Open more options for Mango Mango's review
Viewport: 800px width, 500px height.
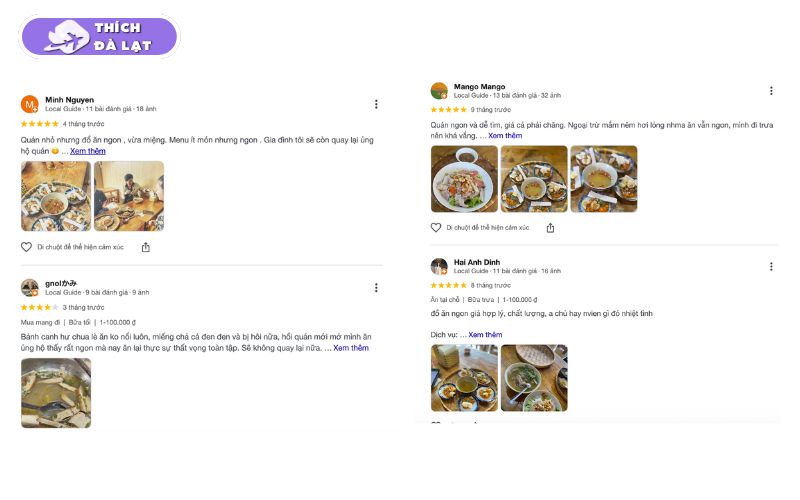[771, 90]
